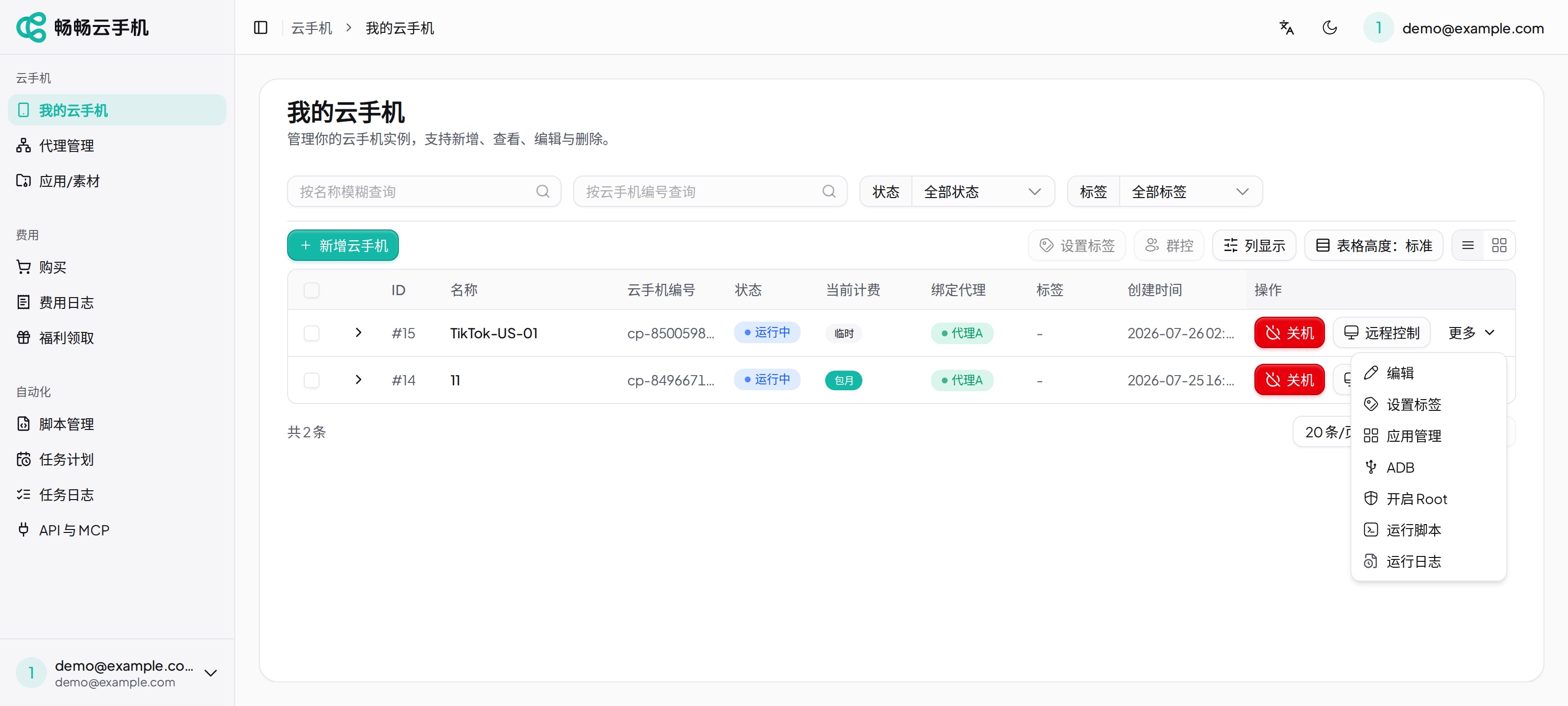The height and width of the screenshot is (706, 1568).
Task: Open 任务计划 in sidebar
Action: pos(117,459)
